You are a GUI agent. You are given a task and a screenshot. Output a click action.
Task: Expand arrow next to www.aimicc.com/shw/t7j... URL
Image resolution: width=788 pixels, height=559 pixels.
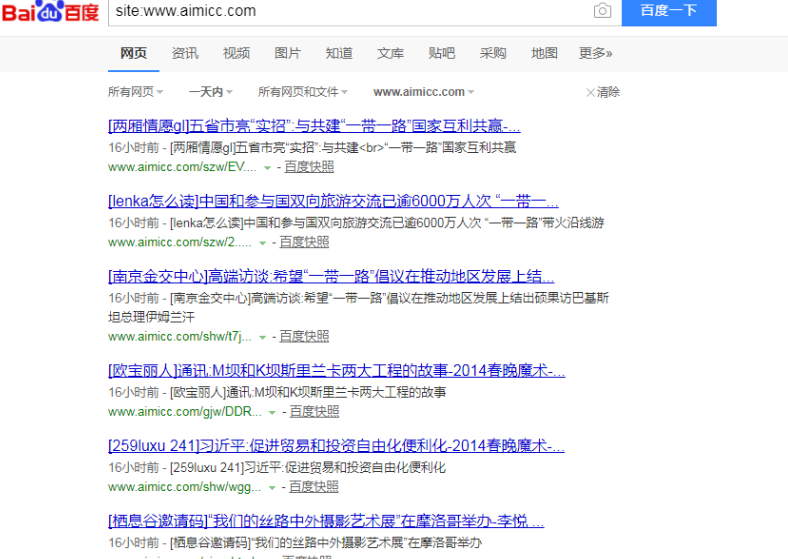pos(262,337)
